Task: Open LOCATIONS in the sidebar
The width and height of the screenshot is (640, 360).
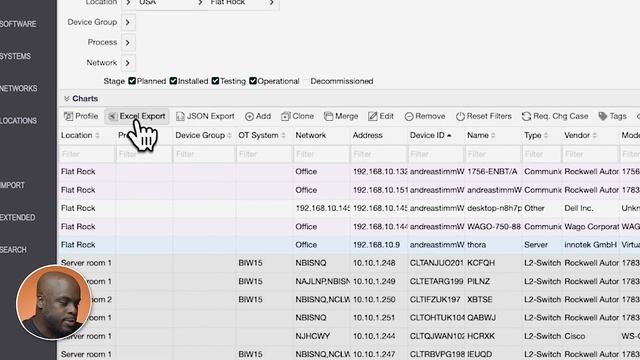Action: click(x=18, y=121)
